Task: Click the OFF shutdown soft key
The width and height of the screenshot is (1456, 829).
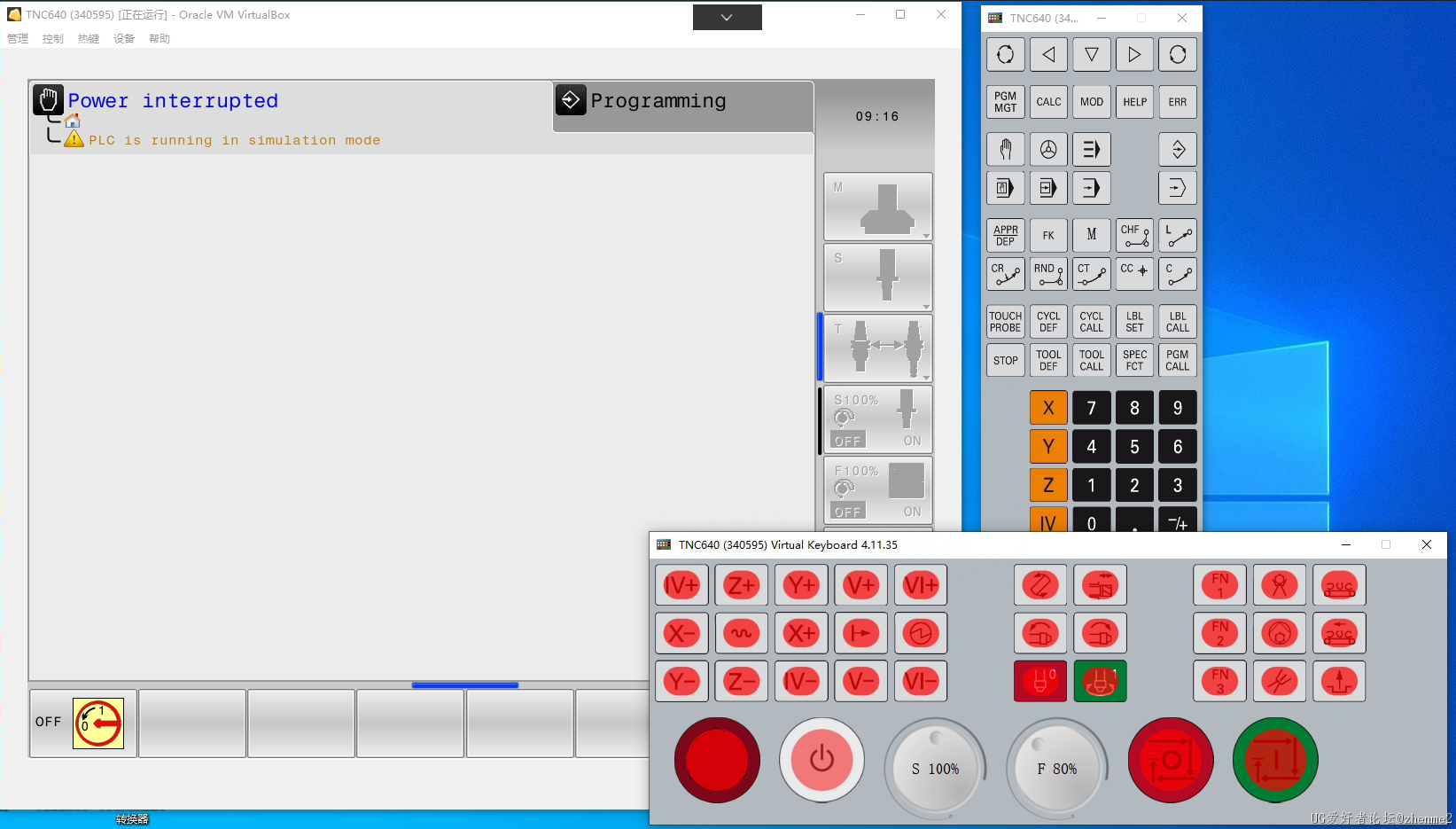Action: 83,723
